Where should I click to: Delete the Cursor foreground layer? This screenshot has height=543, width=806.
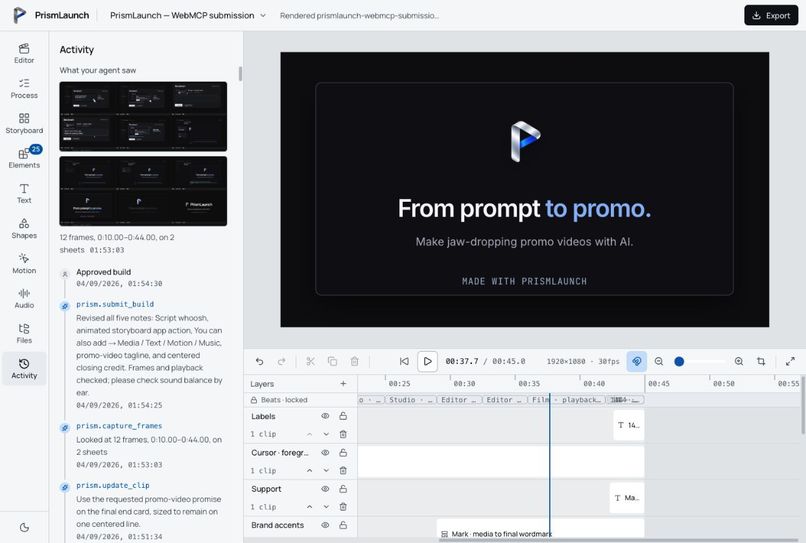[x=343, y=470]
